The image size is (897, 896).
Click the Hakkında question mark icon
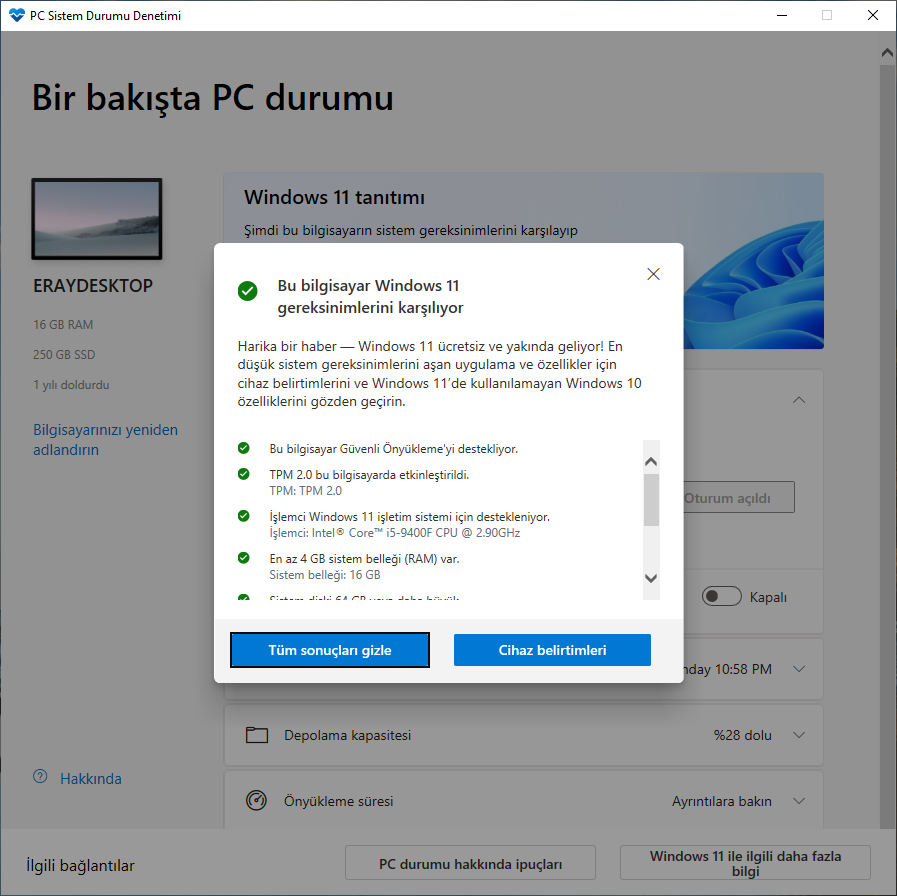(40, 776)
